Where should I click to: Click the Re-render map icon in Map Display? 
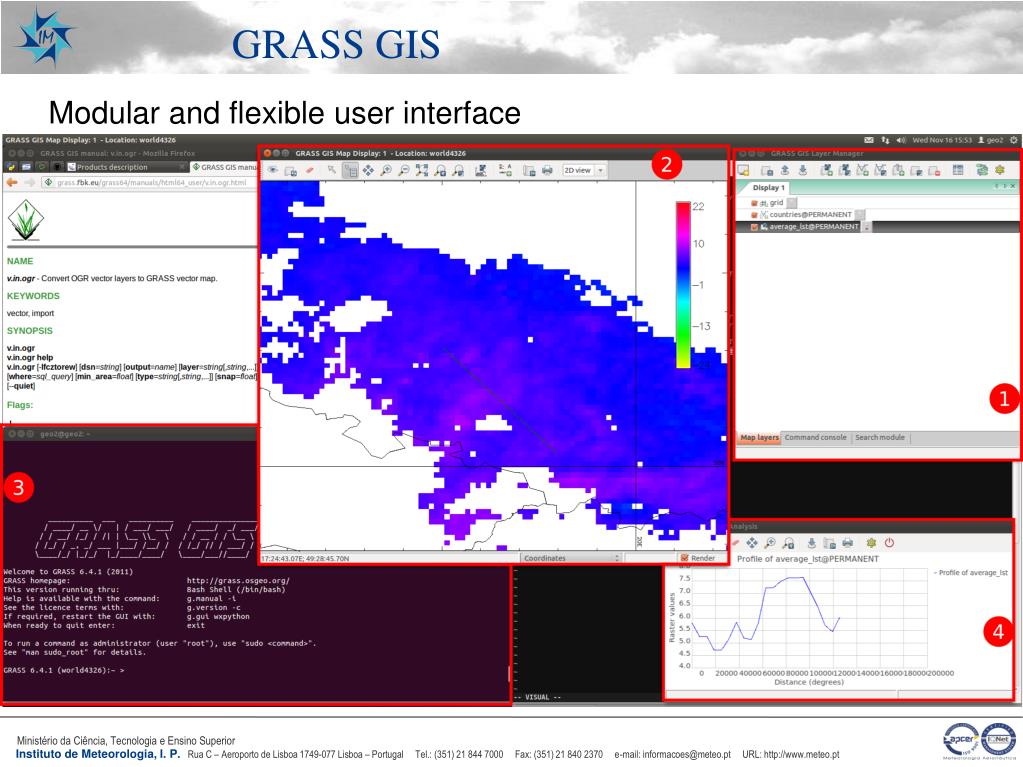coord(291,171)
